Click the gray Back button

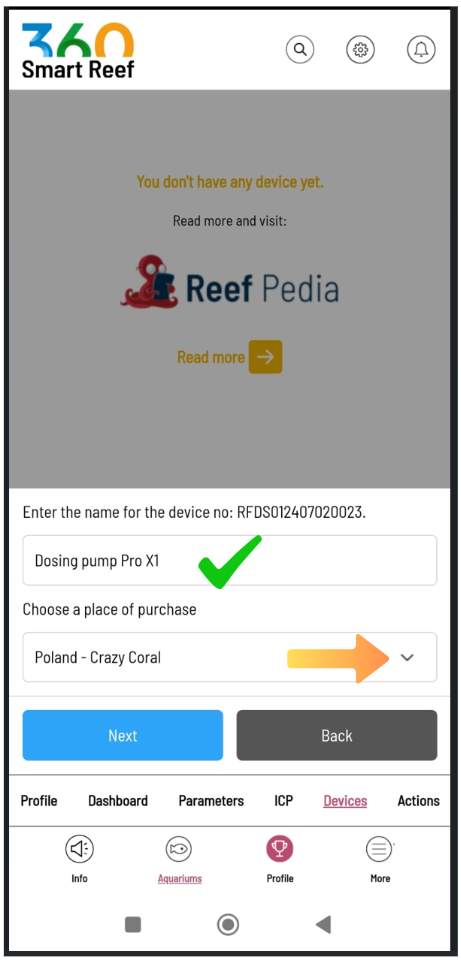click(x=337, y=735)
